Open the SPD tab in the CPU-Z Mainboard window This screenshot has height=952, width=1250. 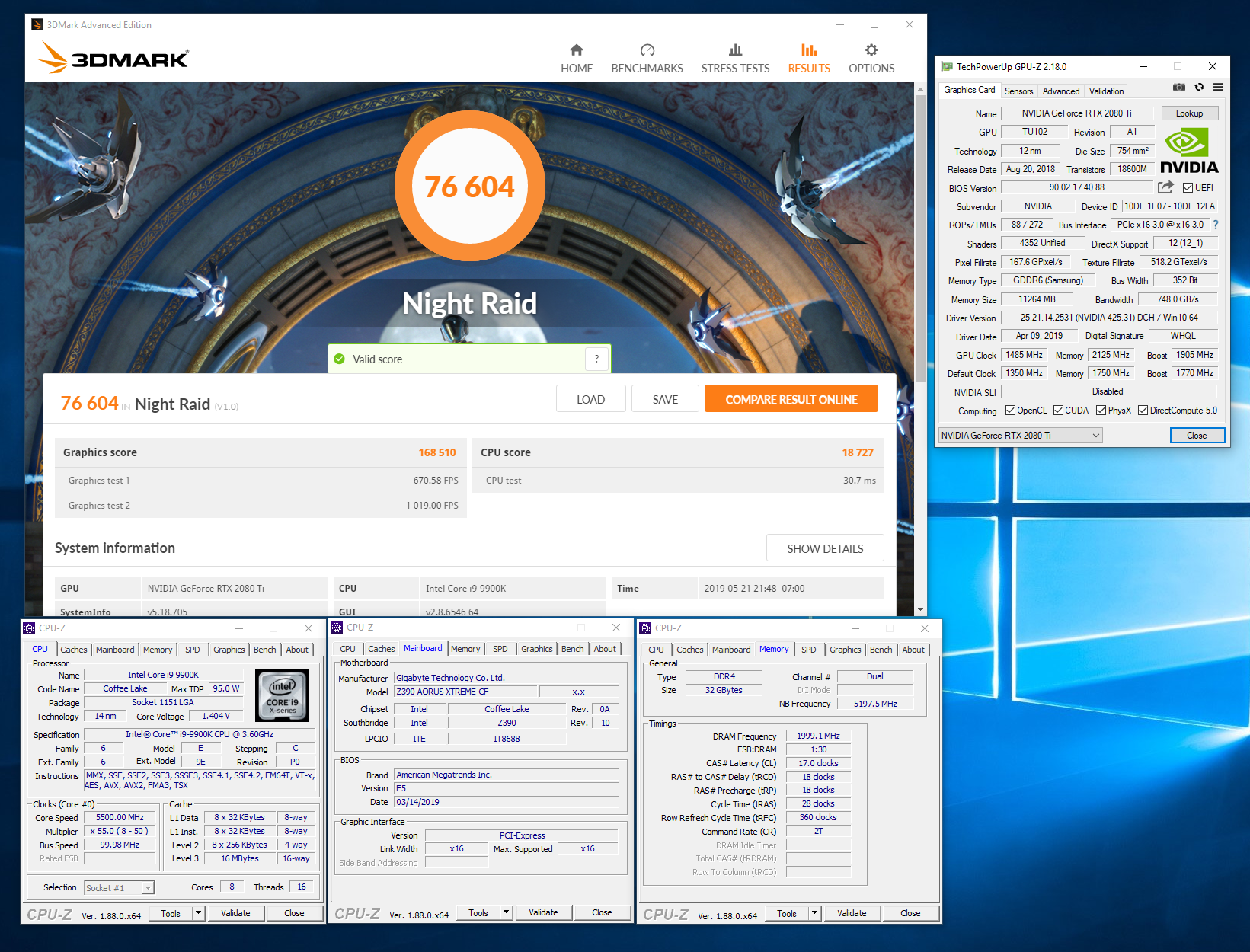pos(500,649)
